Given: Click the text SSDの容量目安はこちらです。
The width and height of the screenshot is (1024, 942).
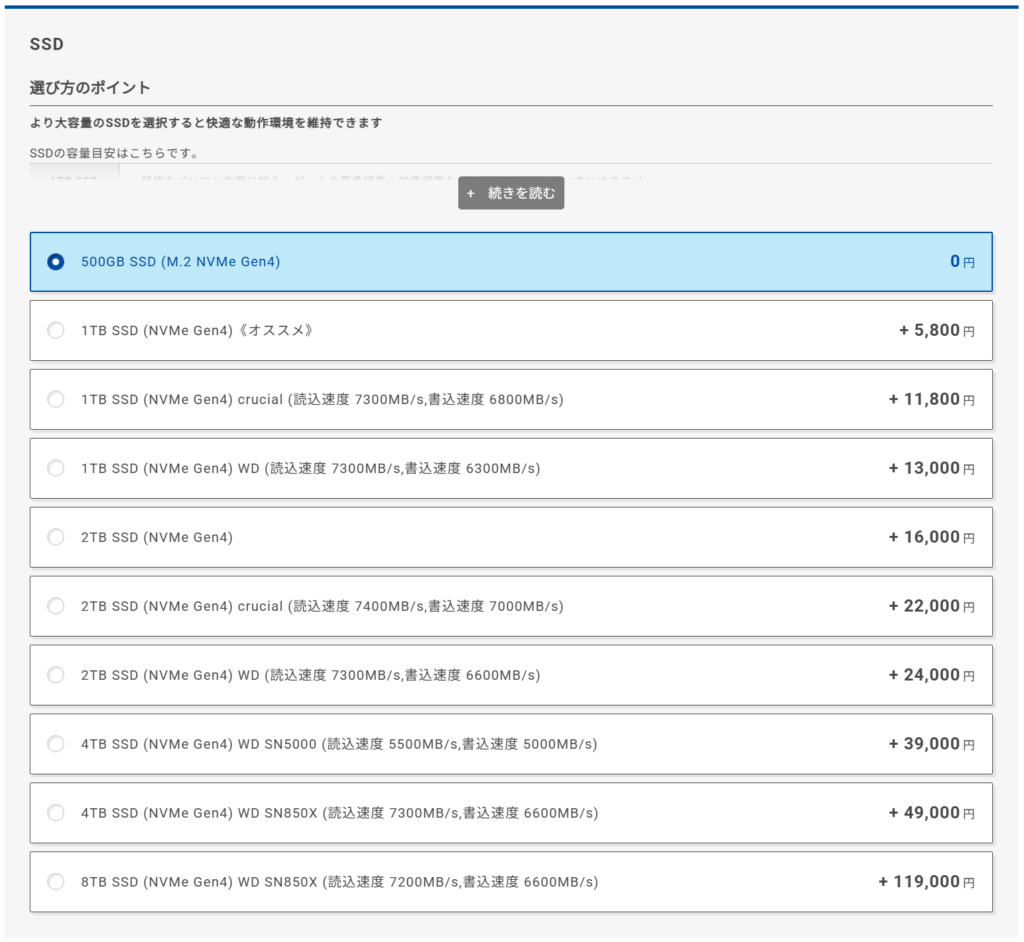Looking at the screenshot, I should click(x=114, y=153).
